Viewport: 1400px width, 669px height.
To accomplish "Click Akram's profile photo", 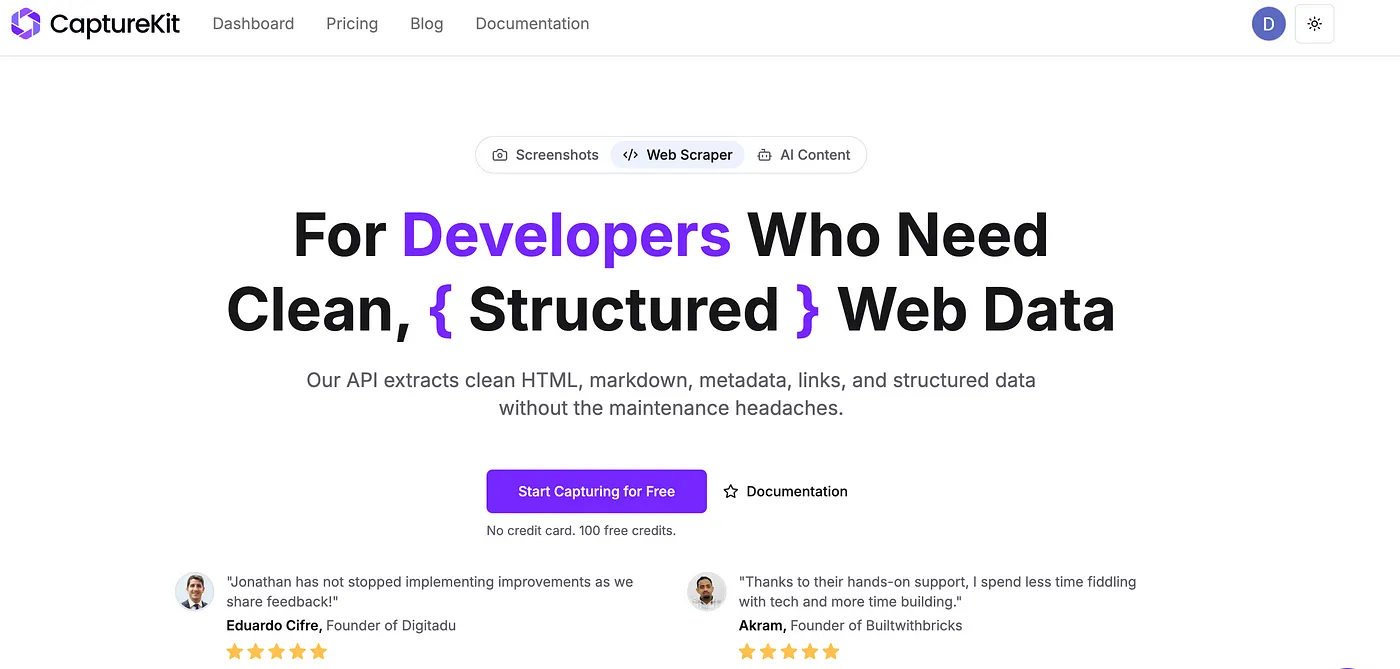I will click(x=707, y=591).
